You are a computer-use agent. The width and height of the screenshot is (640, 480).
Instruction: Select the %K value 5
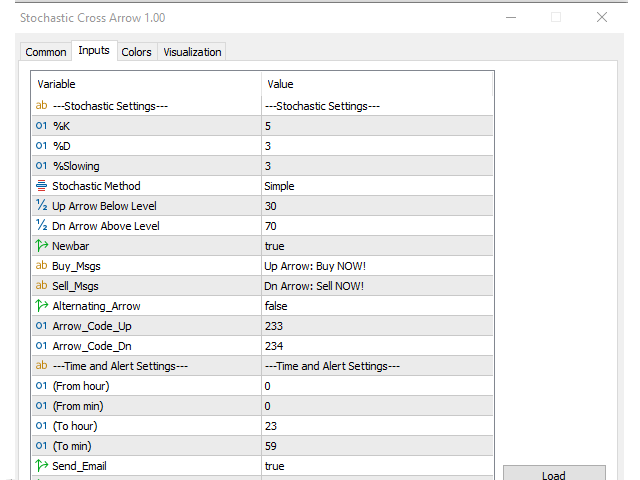tap(377, 126)
